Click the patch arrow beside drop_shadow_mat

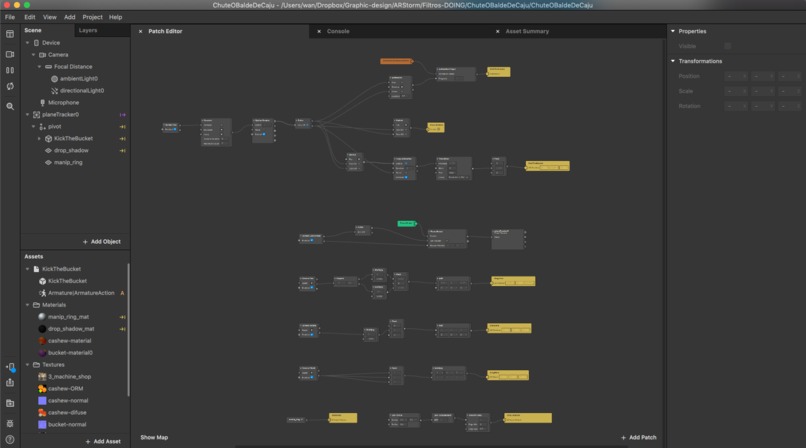(122, 329)
